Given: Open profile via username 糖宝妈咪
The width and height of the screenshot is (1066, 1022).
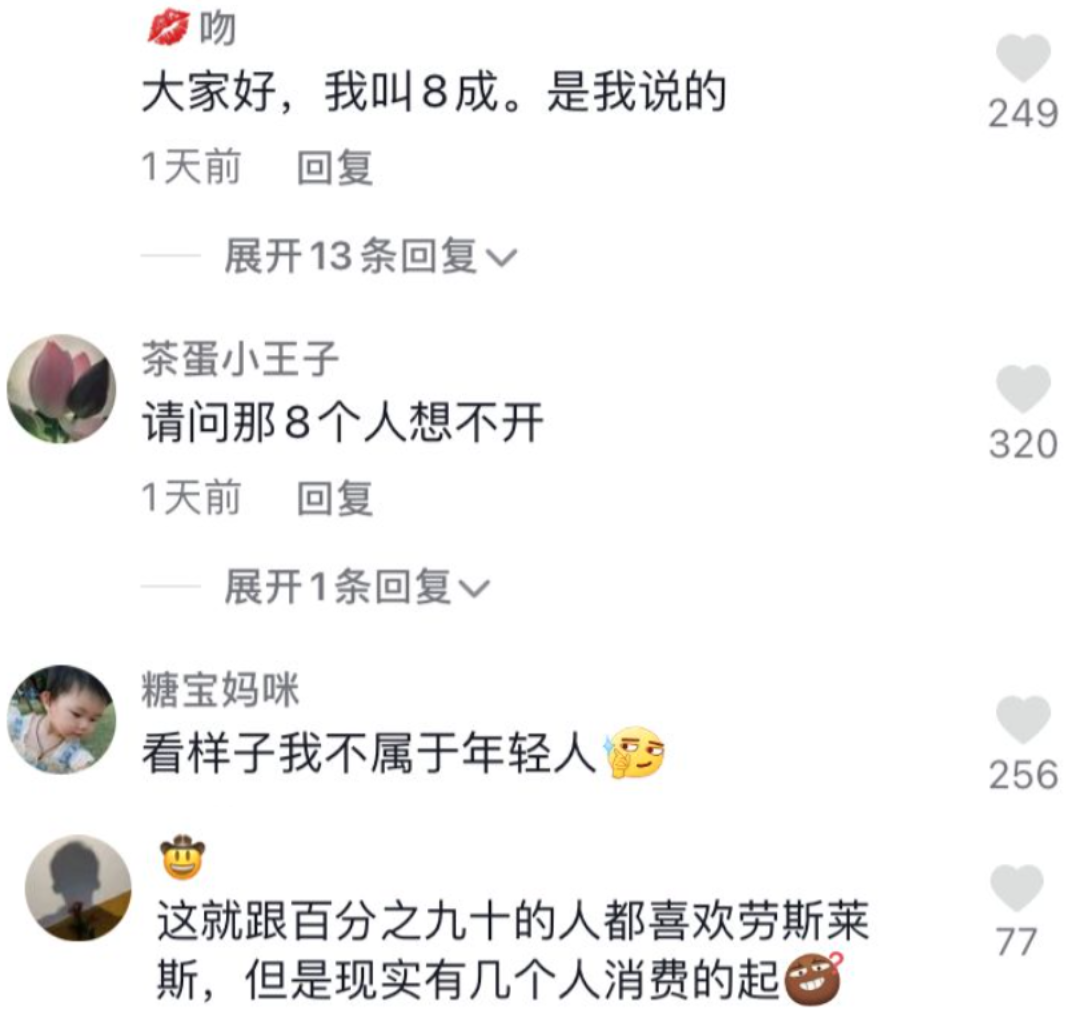Looking at the screenshot, I should 220,689.
